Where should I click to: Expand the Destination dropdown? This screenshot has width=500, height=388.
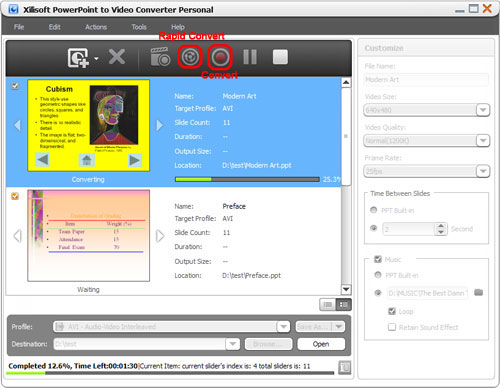[x=233, y=344]
